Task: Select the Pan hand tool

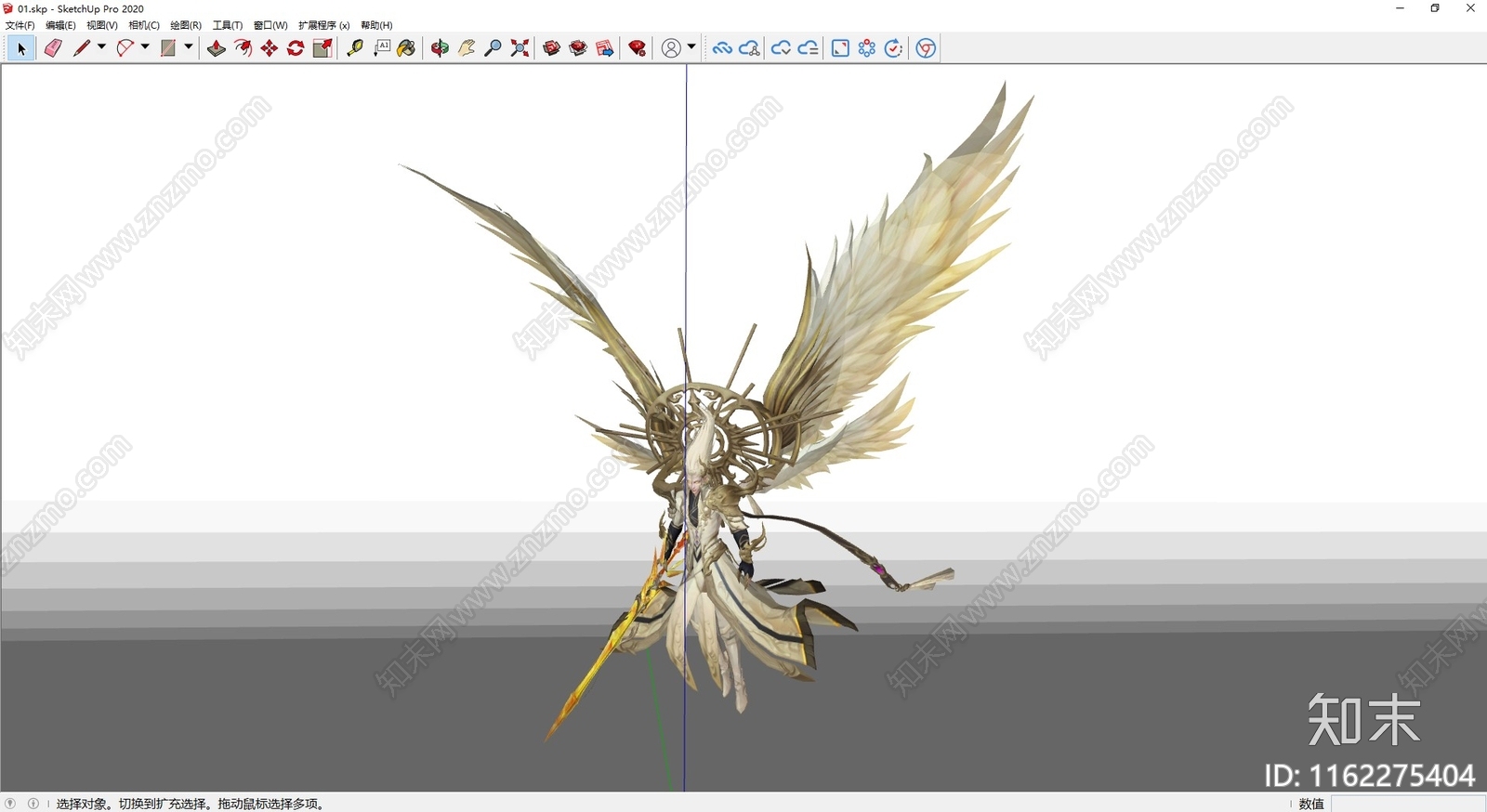Action: point(467,48)
